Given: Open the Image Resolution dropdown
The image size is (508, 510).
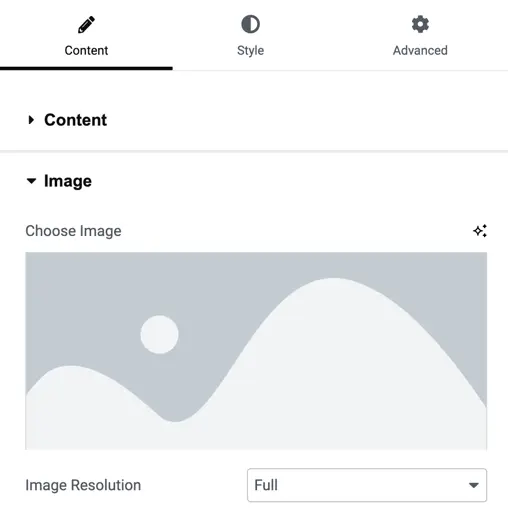Looking at the screenshot, I should pos(367,485).
